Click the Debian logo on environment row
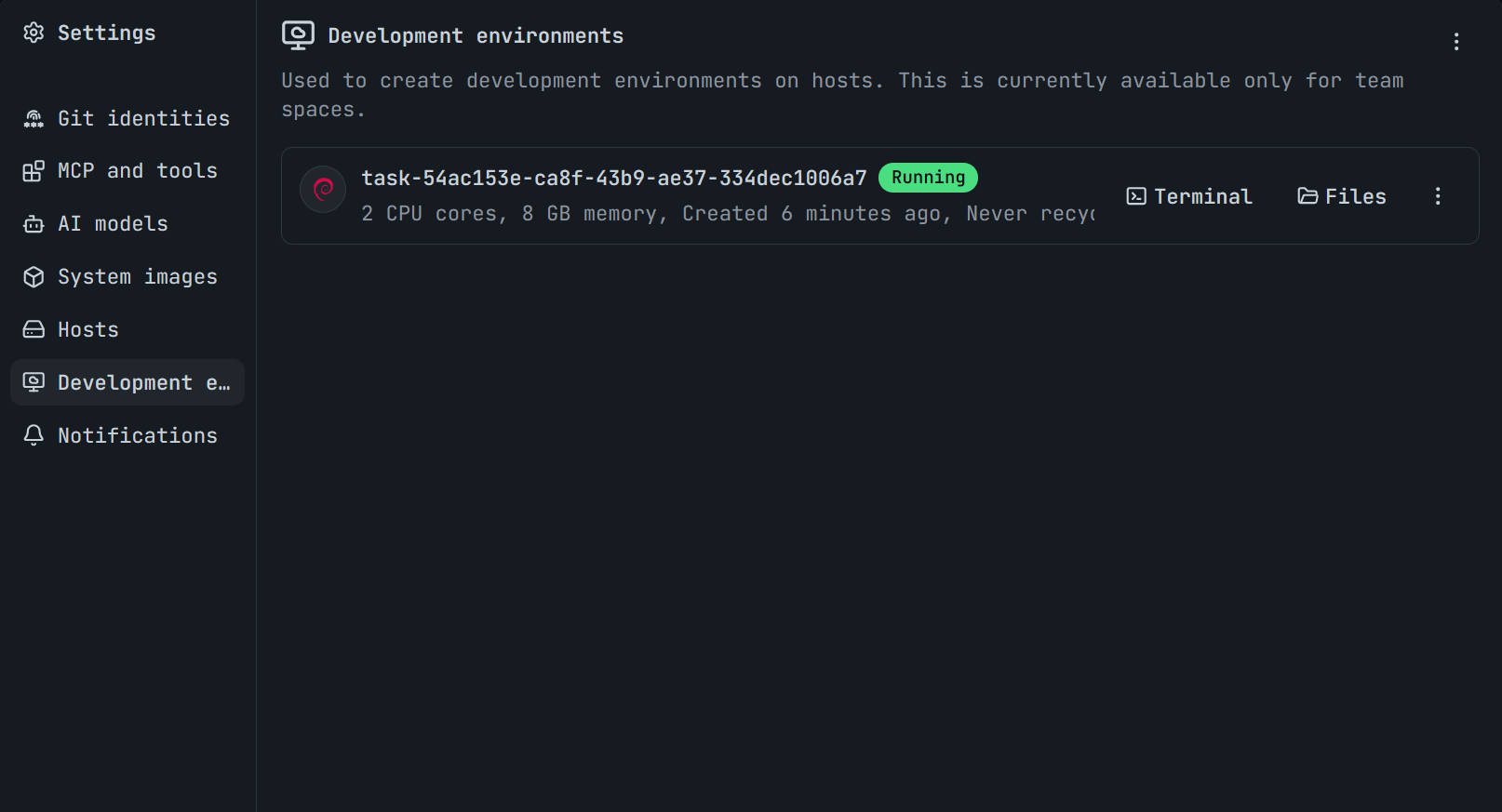 [x=323, y=190]
